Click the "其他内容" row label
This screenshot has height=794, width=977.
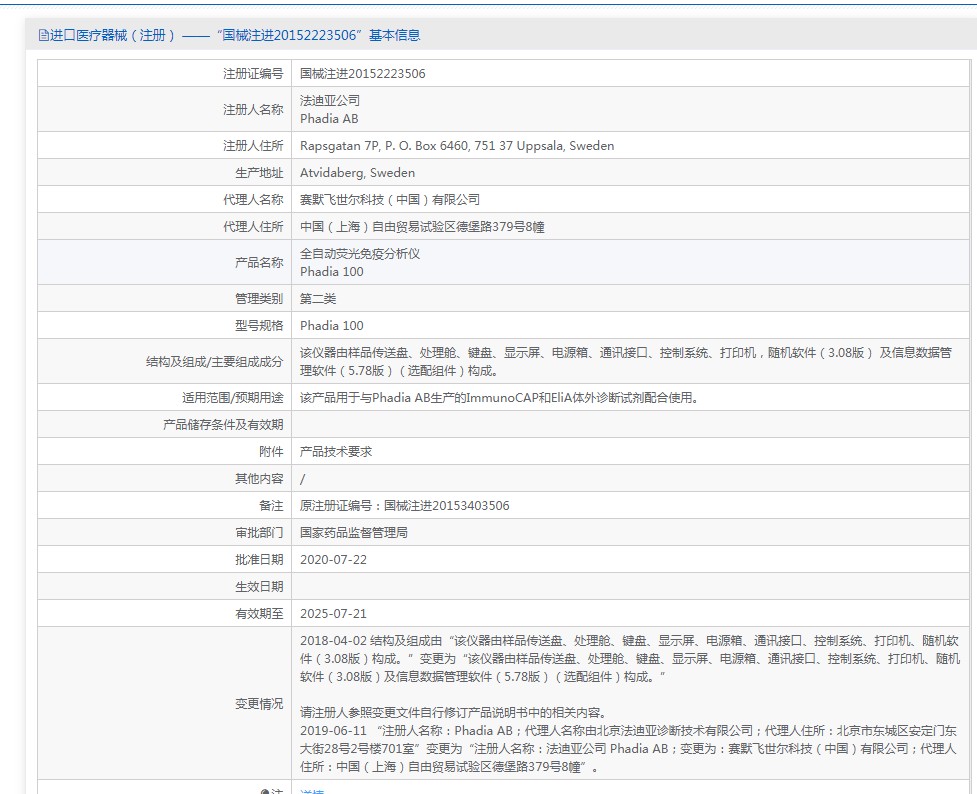tap(259, 479)
